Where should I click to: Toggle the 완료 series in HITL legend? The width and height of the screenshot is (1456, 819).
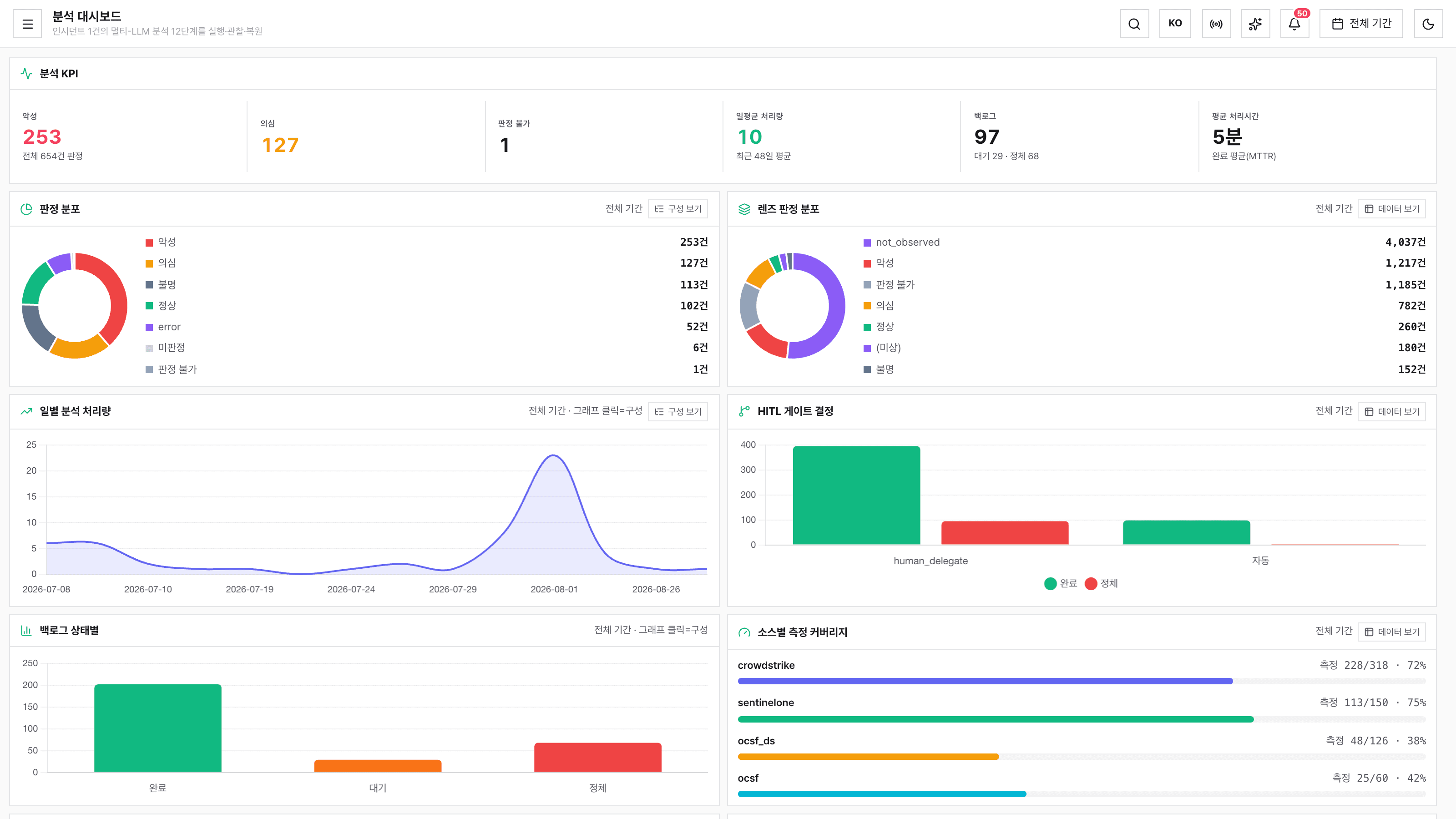point(1061,583)
